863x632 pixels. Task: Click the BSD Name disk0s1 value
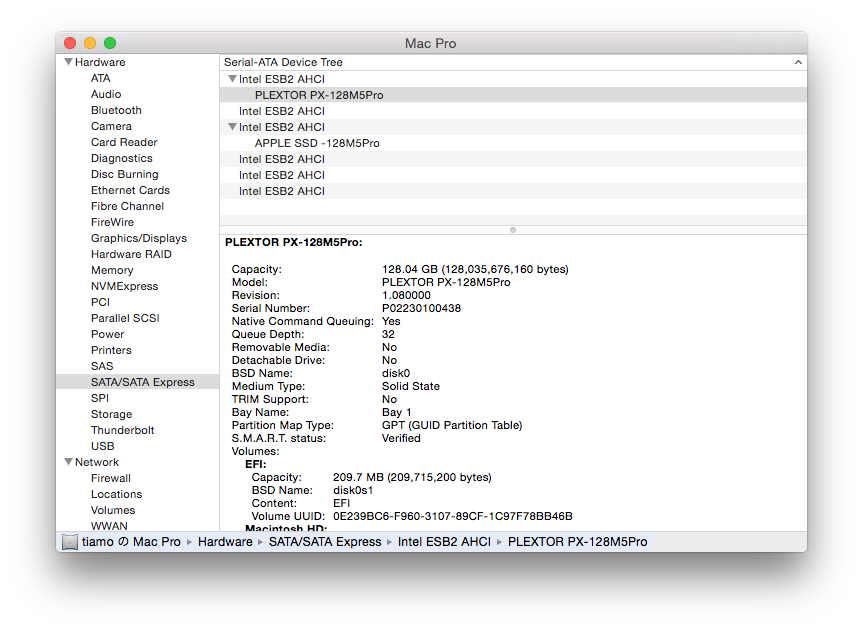coord(353,490)
